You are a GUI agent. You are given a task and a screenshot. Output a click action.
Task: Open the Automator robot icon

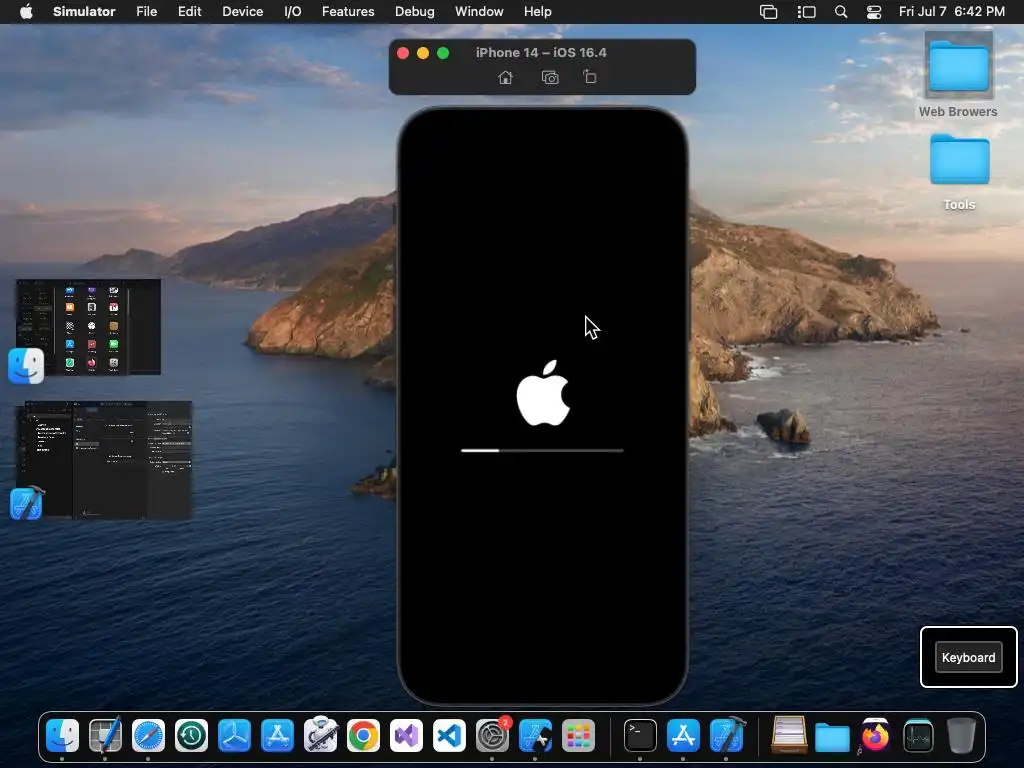(x=320, y=736)
